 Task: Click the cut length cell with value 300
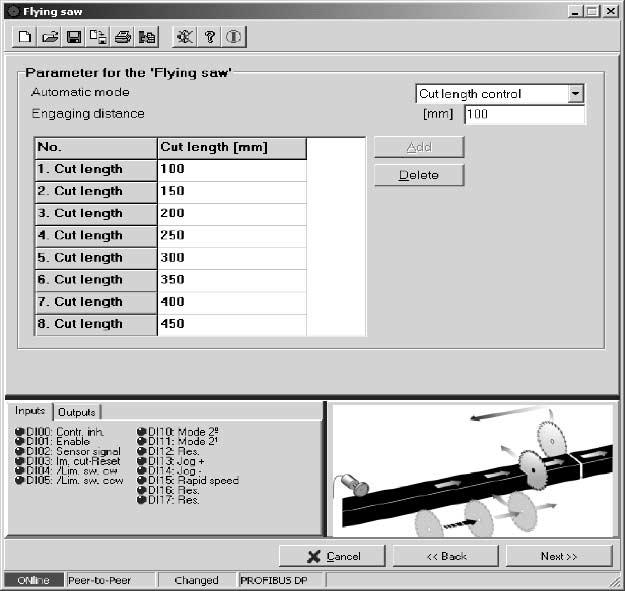pos(232,258)
